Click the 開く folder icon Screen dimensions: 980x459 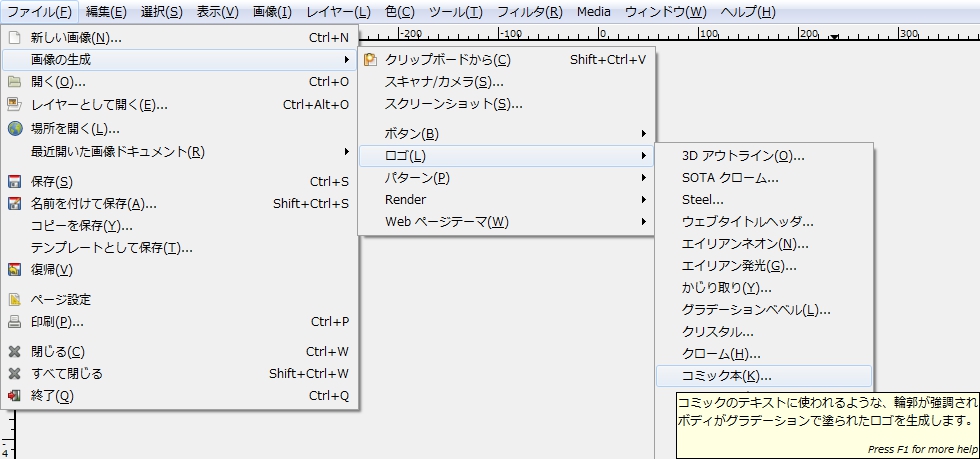point(14,82)
